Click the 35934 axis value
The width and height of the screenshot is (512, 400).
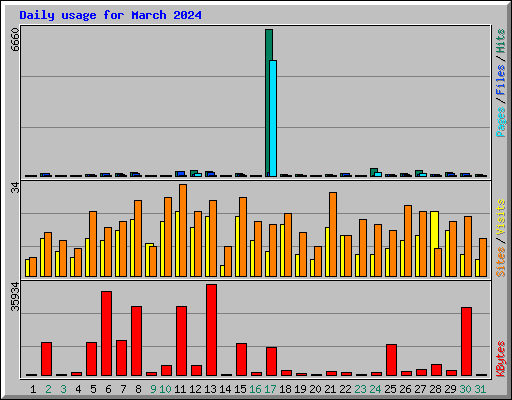pos(15,296)
